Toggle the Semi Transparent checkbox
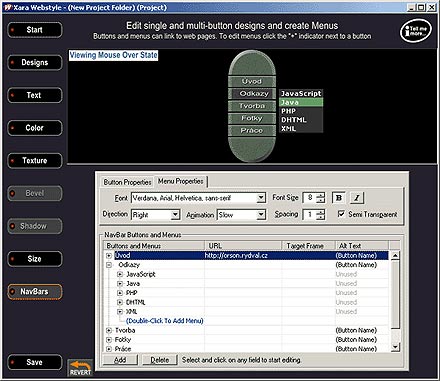The height and width of the screenshot is (381, 440). 341,214
